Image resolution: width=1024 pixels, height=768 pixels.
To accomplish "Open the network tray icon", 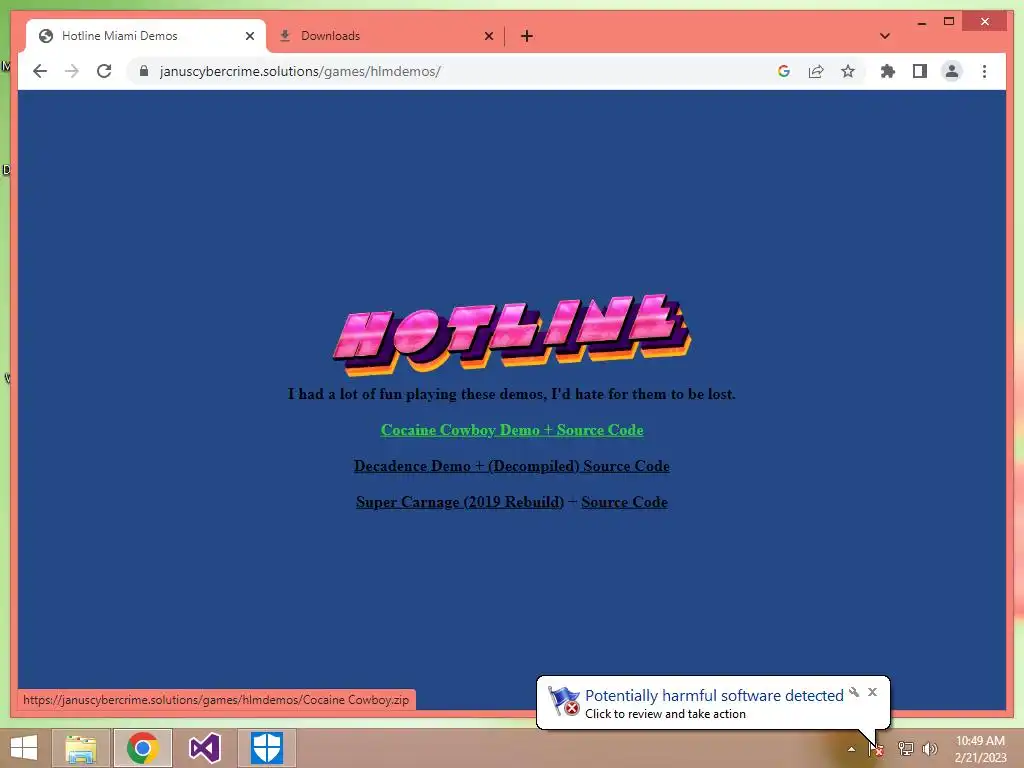I will pyautogui.click(x=905, y=749).
